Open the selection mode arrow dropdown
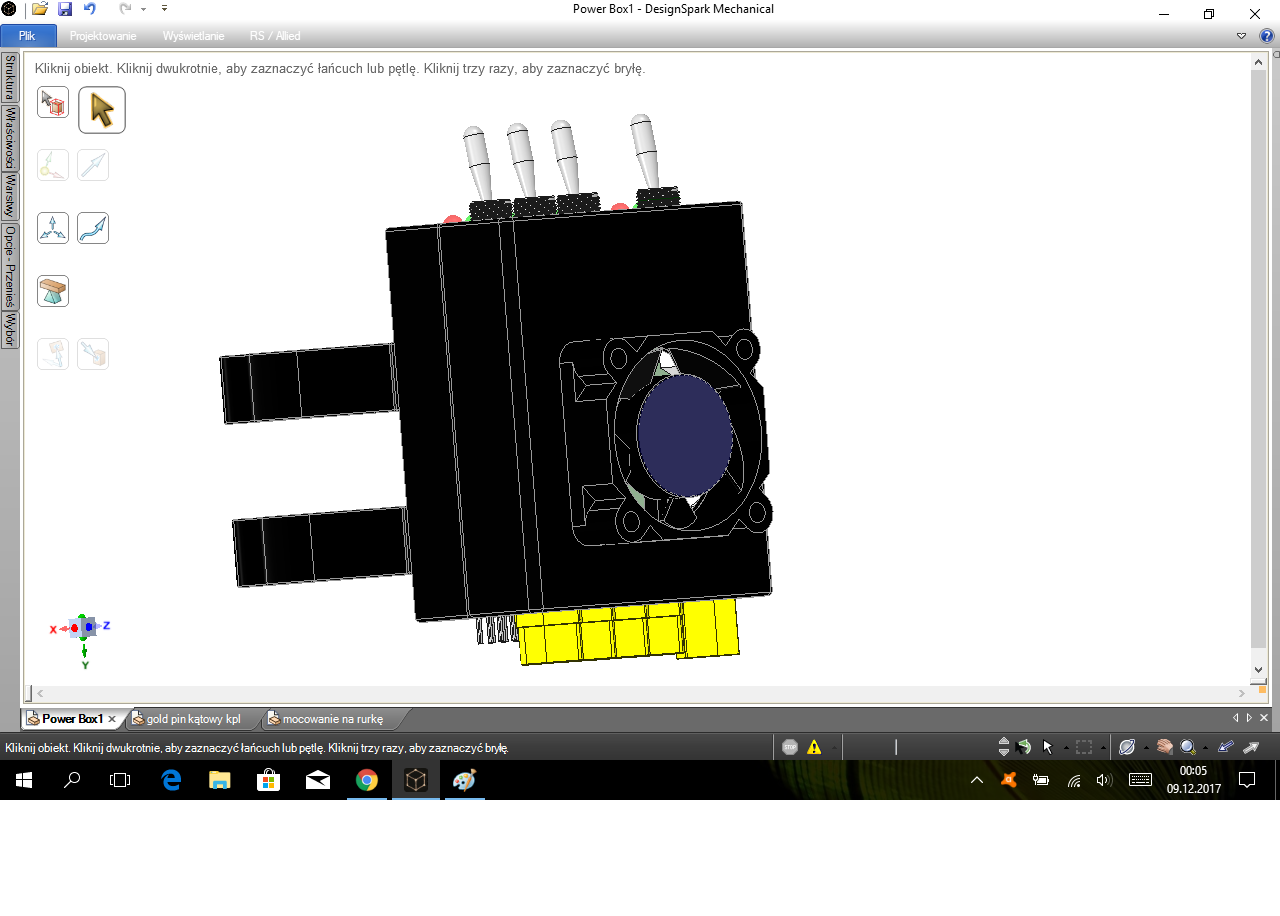1280x916 pixels. click(1066, 748)
